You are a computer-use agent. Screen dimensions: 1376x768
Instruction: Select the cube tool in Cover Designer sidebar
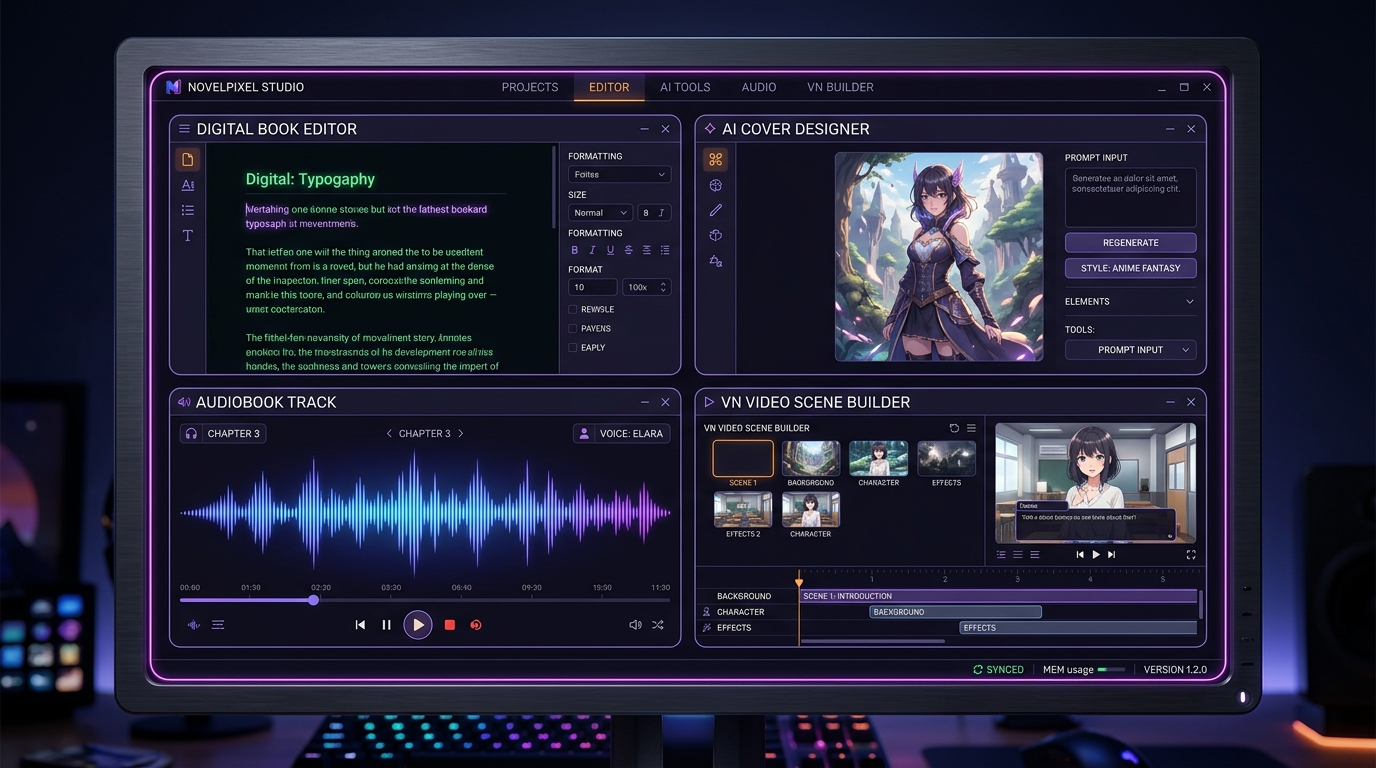pos(715,235)
